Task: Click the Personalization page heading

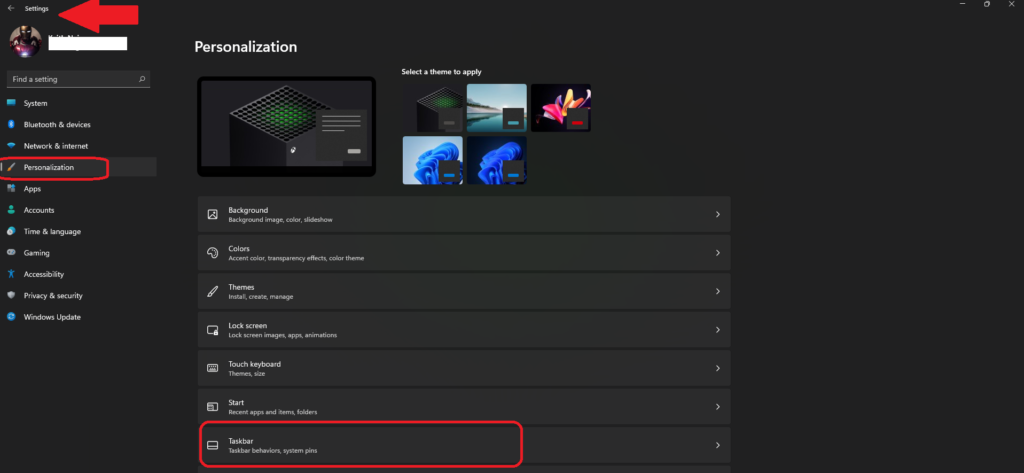Action: (246, 47)
